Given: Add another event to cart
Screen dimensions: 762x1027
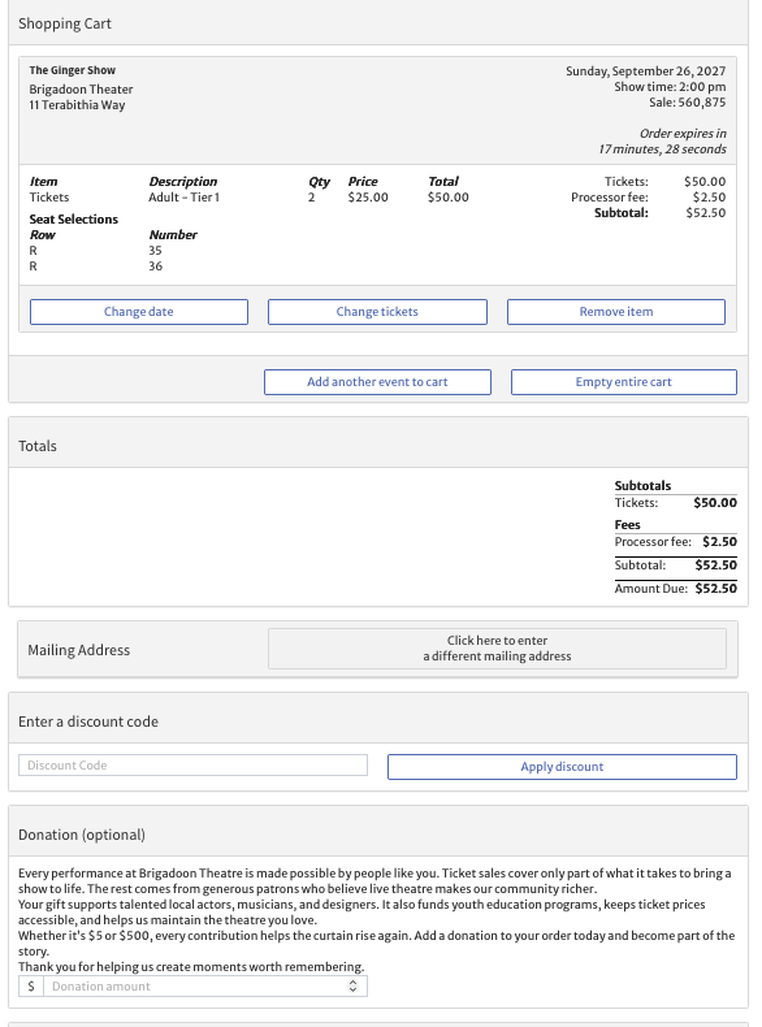Looking at the screenshot, I should click(x=377, y=382).
